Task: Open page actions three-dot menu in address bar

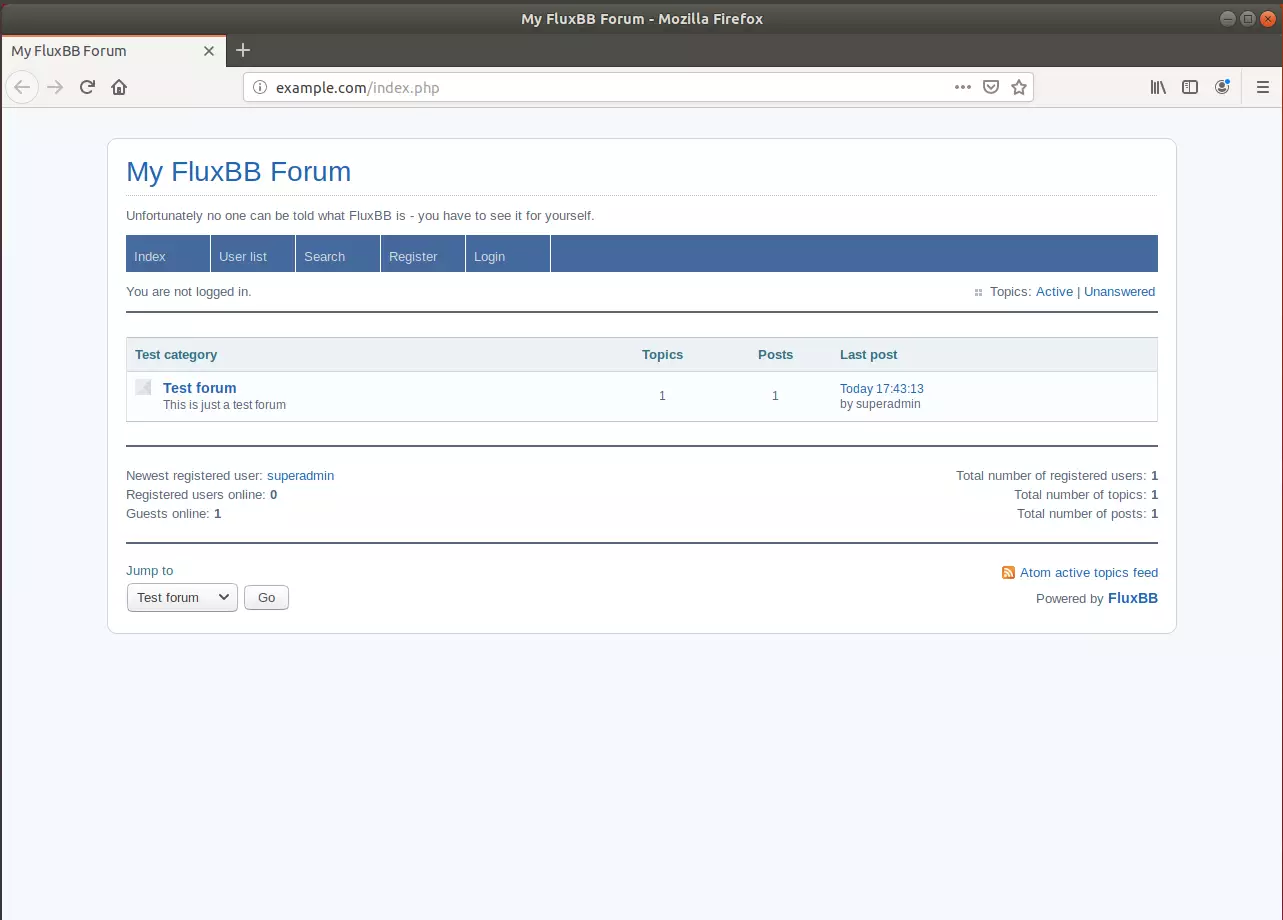Action: coord(963,87)
